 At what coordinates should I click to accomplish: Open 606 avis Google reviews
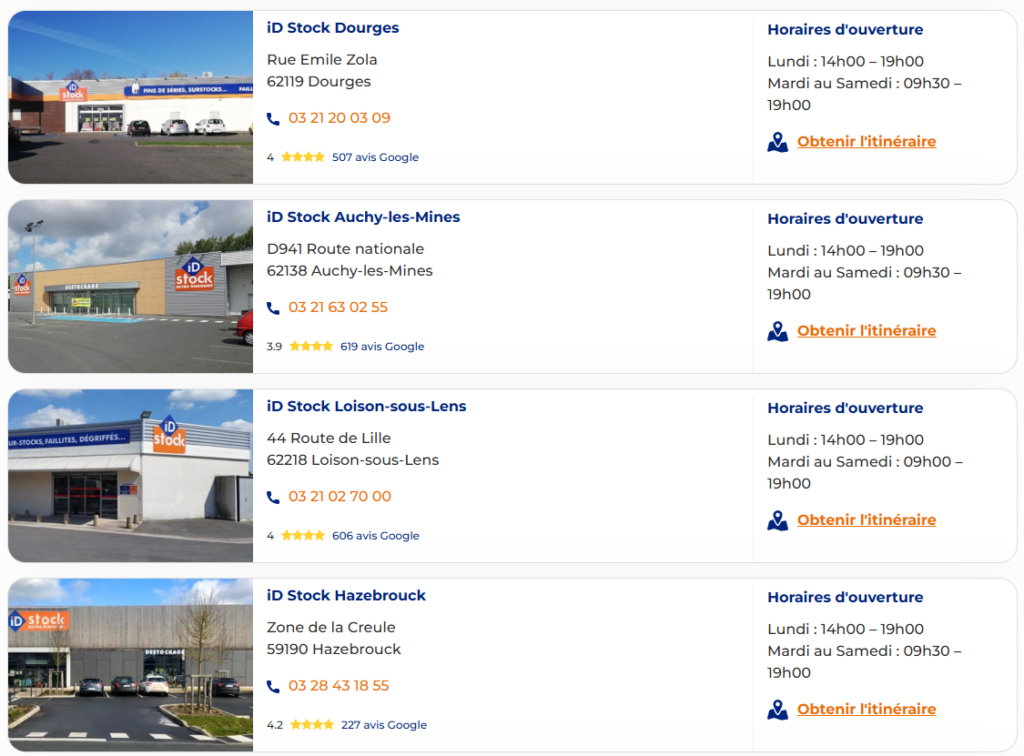376,536
